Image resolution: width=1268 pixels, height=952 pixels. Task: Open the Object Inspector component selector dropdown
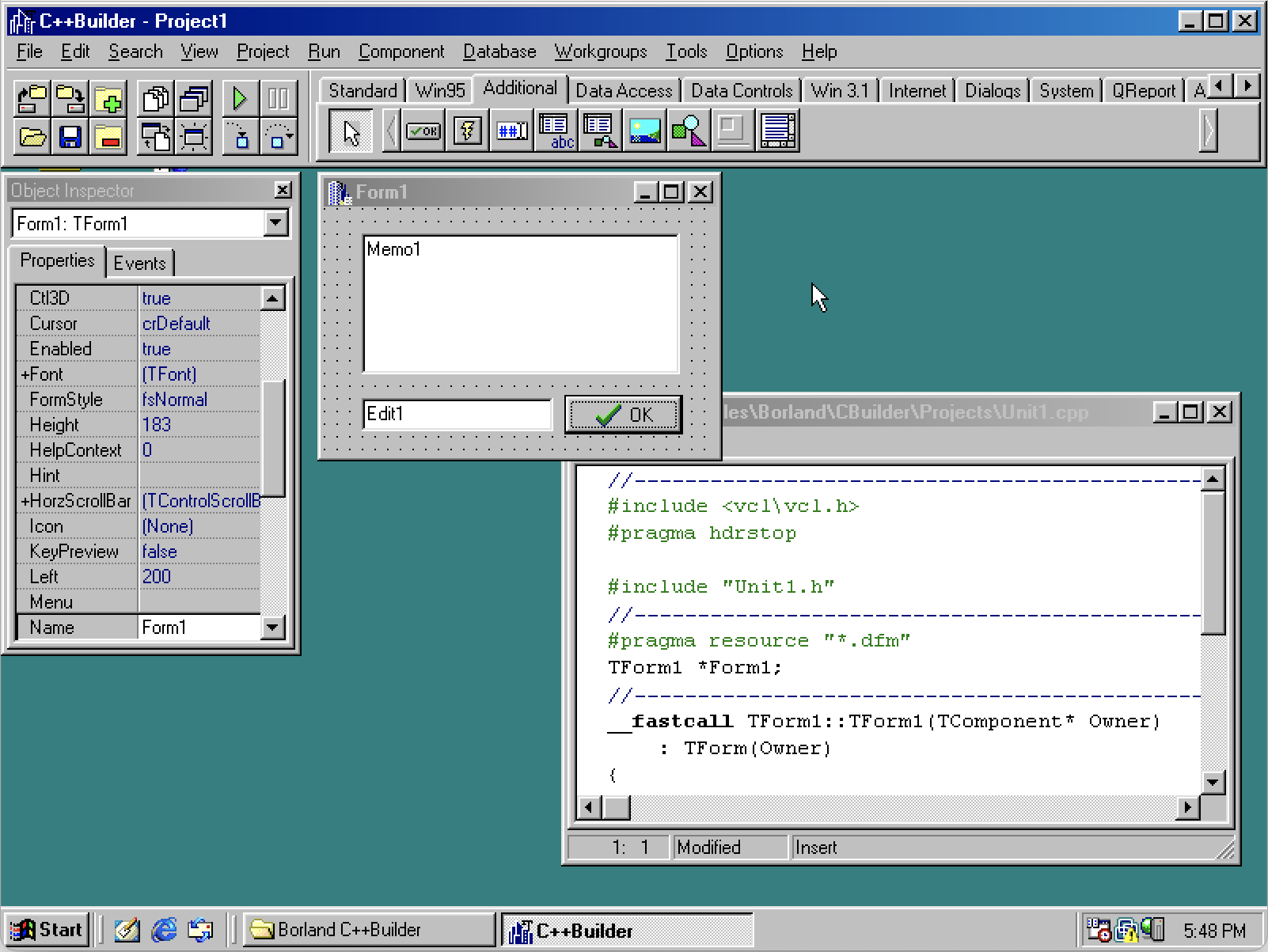coord(275,223)
